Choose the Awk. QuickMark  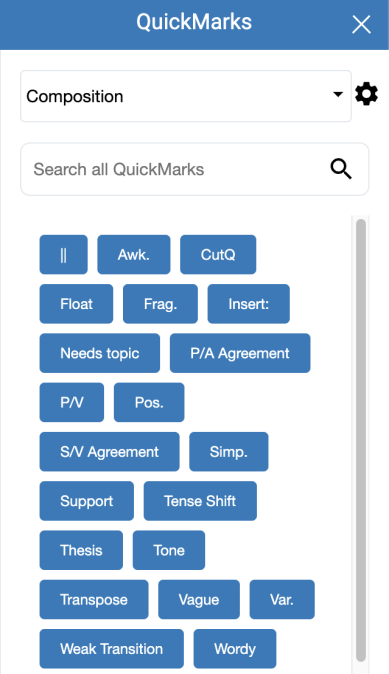[x=134, y=254]
